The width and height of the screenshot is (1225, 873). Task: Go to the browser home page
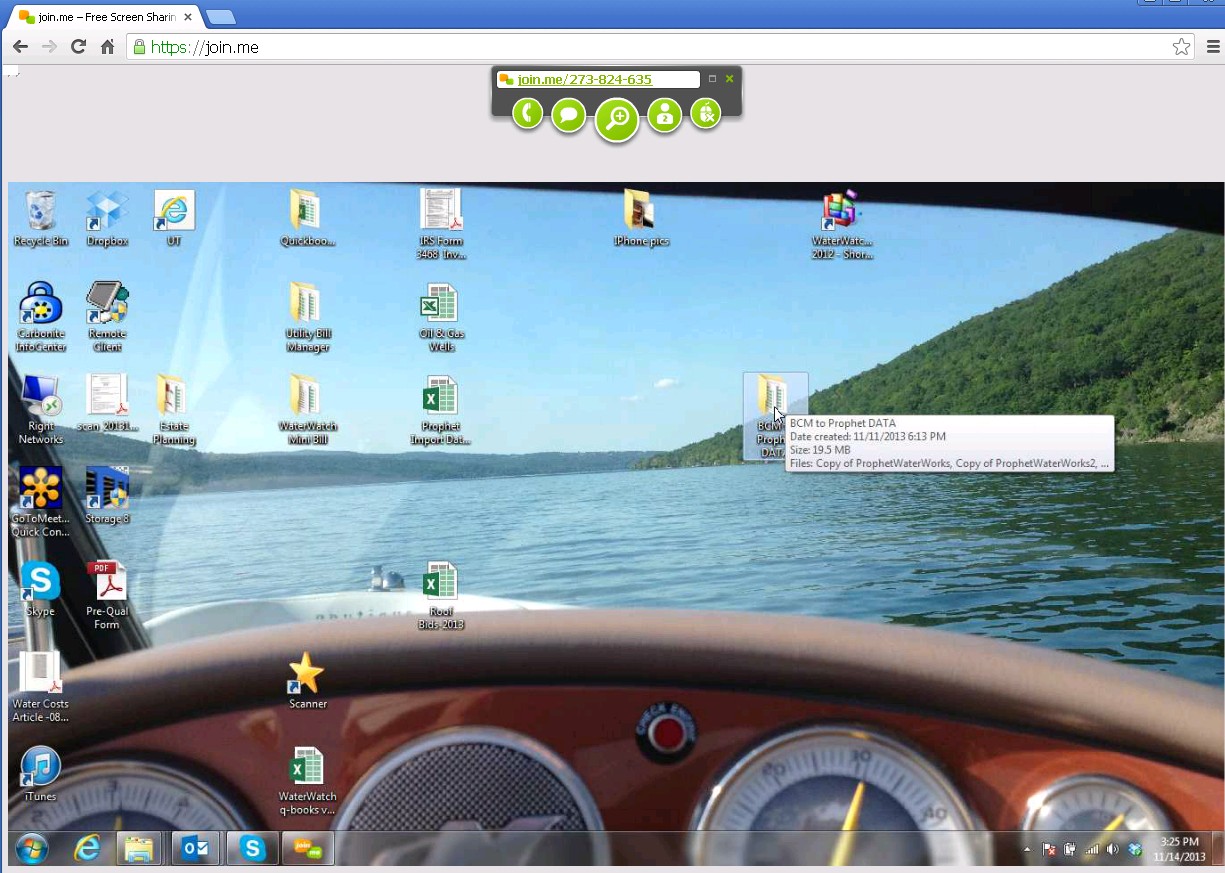(x=107, y=46)
